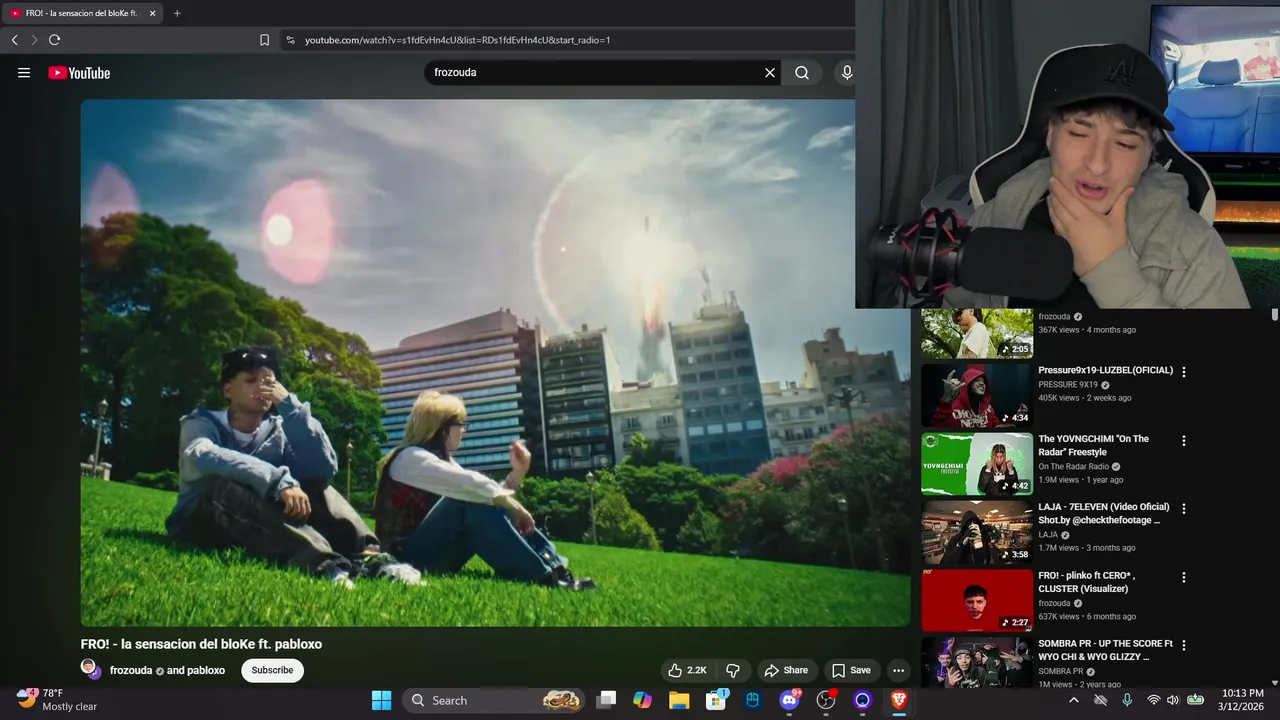
Task: Open the video title FRO! la sensacion
Action: pyautogui.click(x=201, y=644)
